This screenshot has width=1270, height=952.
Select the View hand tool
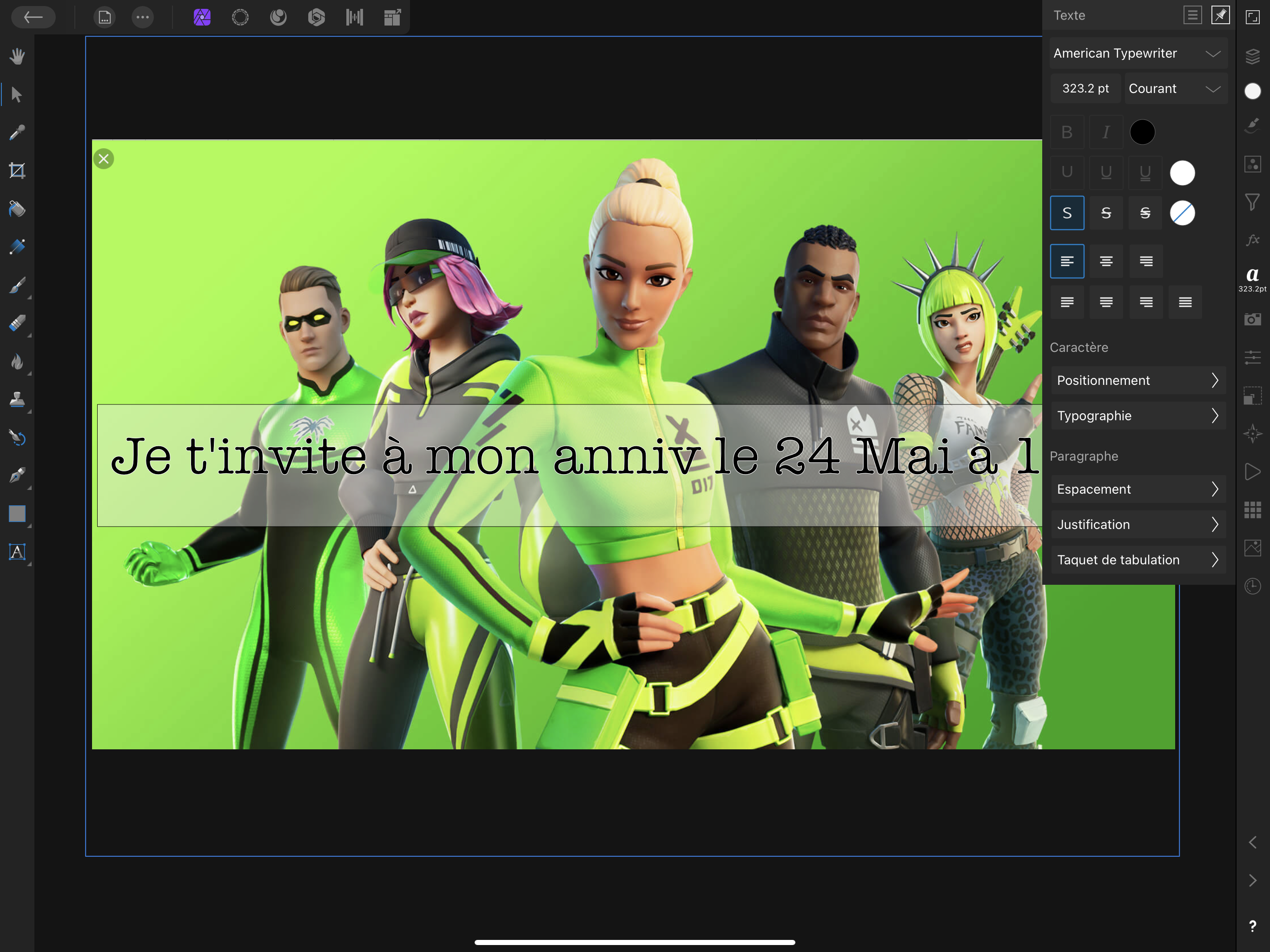[x=17, y=56]
